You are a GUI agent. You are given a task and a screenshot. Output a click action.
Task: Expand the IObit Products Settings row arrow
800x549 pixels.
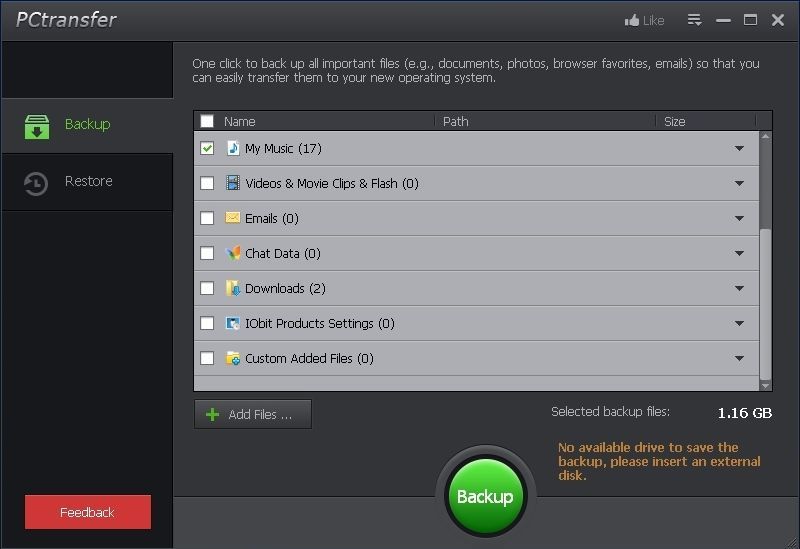[x=739, y=323]
